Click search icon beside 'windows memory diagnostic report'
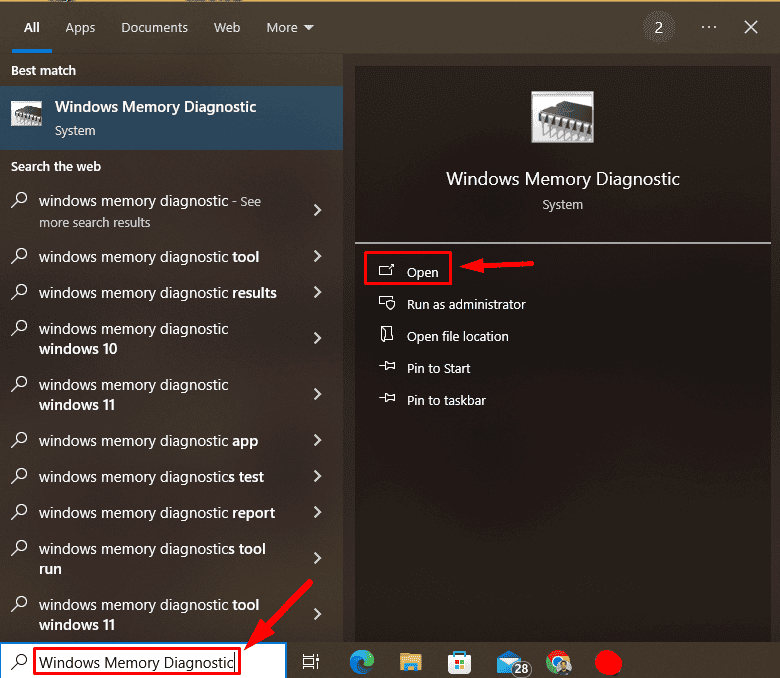 (19, 511)
